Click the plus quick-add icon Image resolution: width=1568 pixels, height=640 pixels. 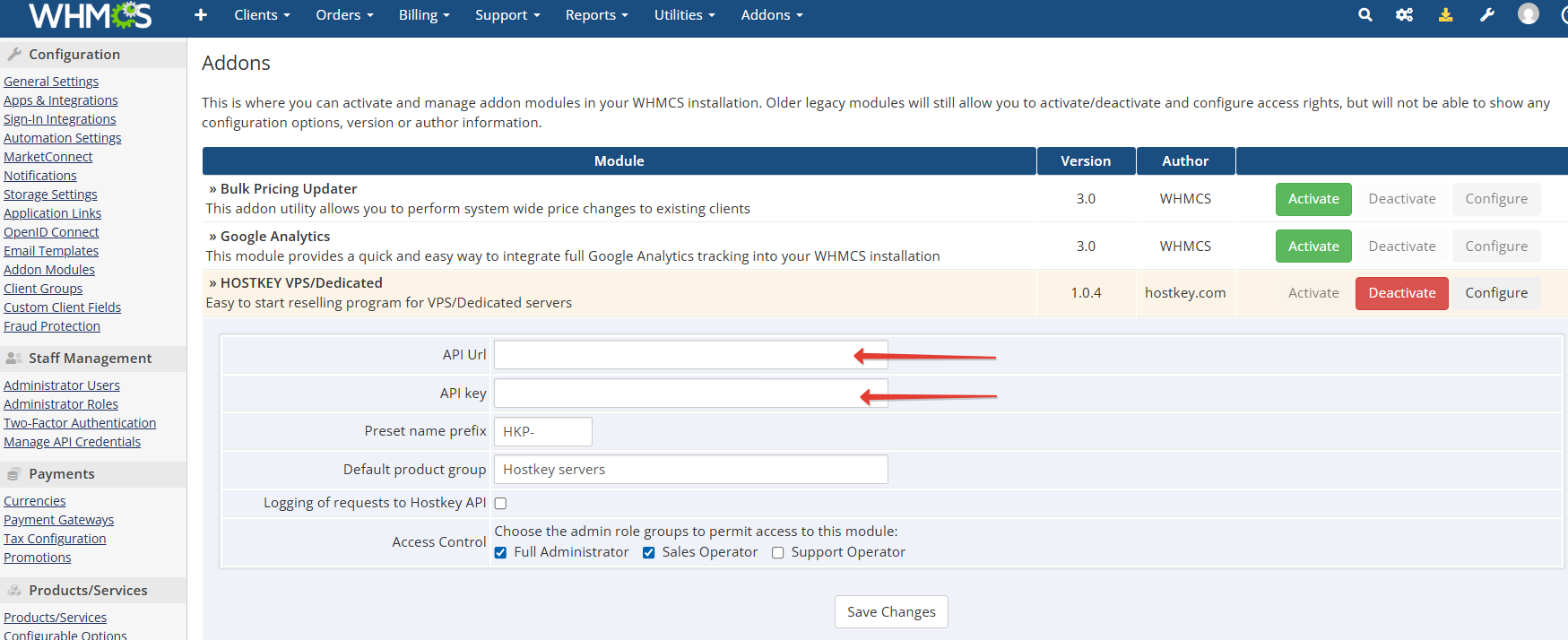point(201,15)
